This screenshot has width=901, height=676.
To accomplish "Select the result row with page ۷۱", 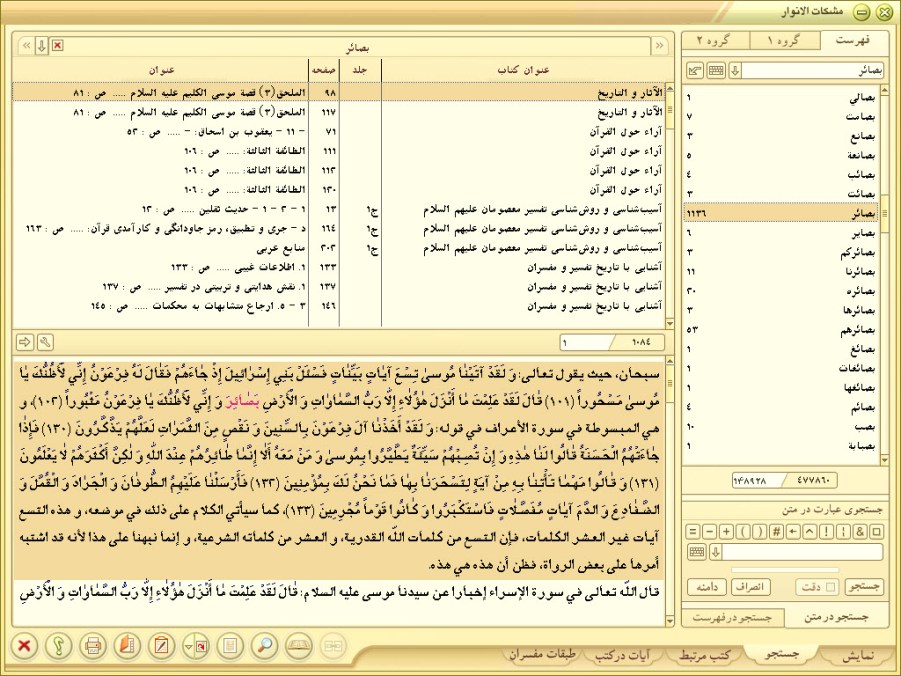I will 338,132.
